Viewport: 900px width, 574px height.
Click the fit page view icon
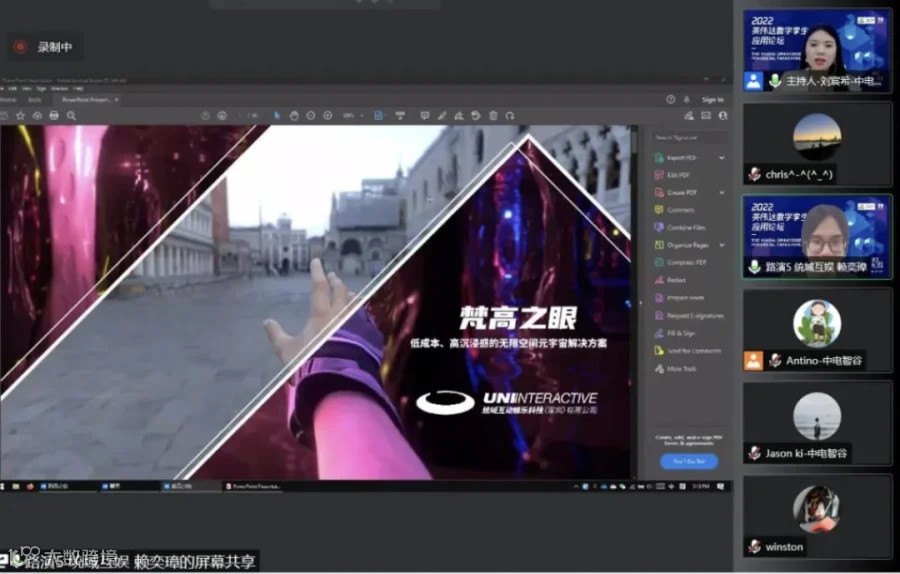379,115
